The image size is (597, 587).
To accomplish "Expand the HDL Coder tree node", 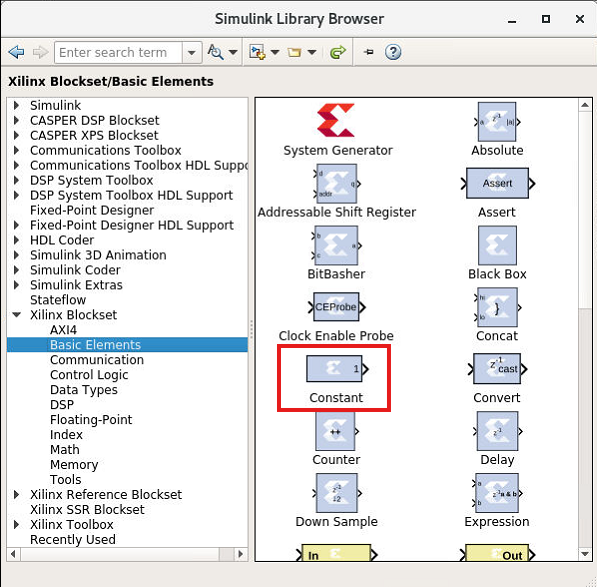I will coord(16,240).
